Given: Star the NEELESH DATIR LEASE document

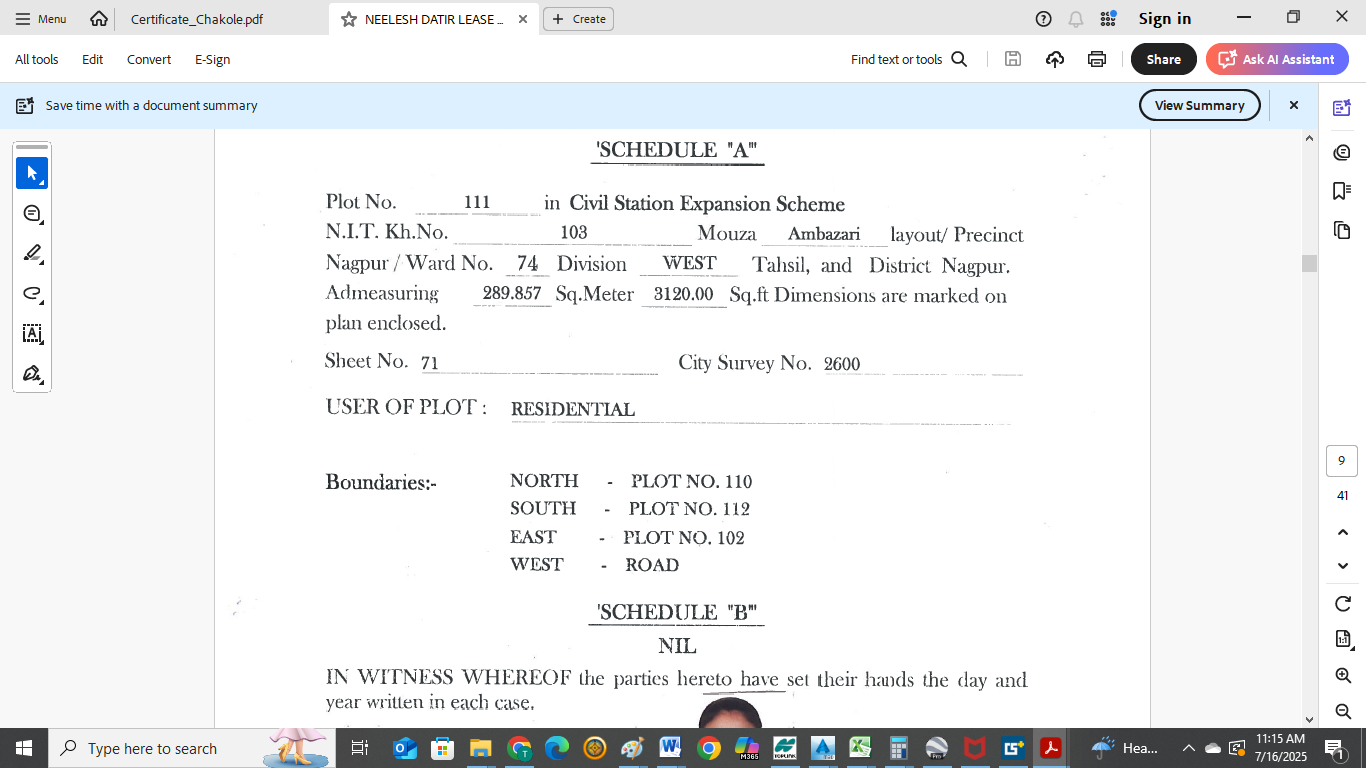Looking at the screenshot, I should point(349,19).
